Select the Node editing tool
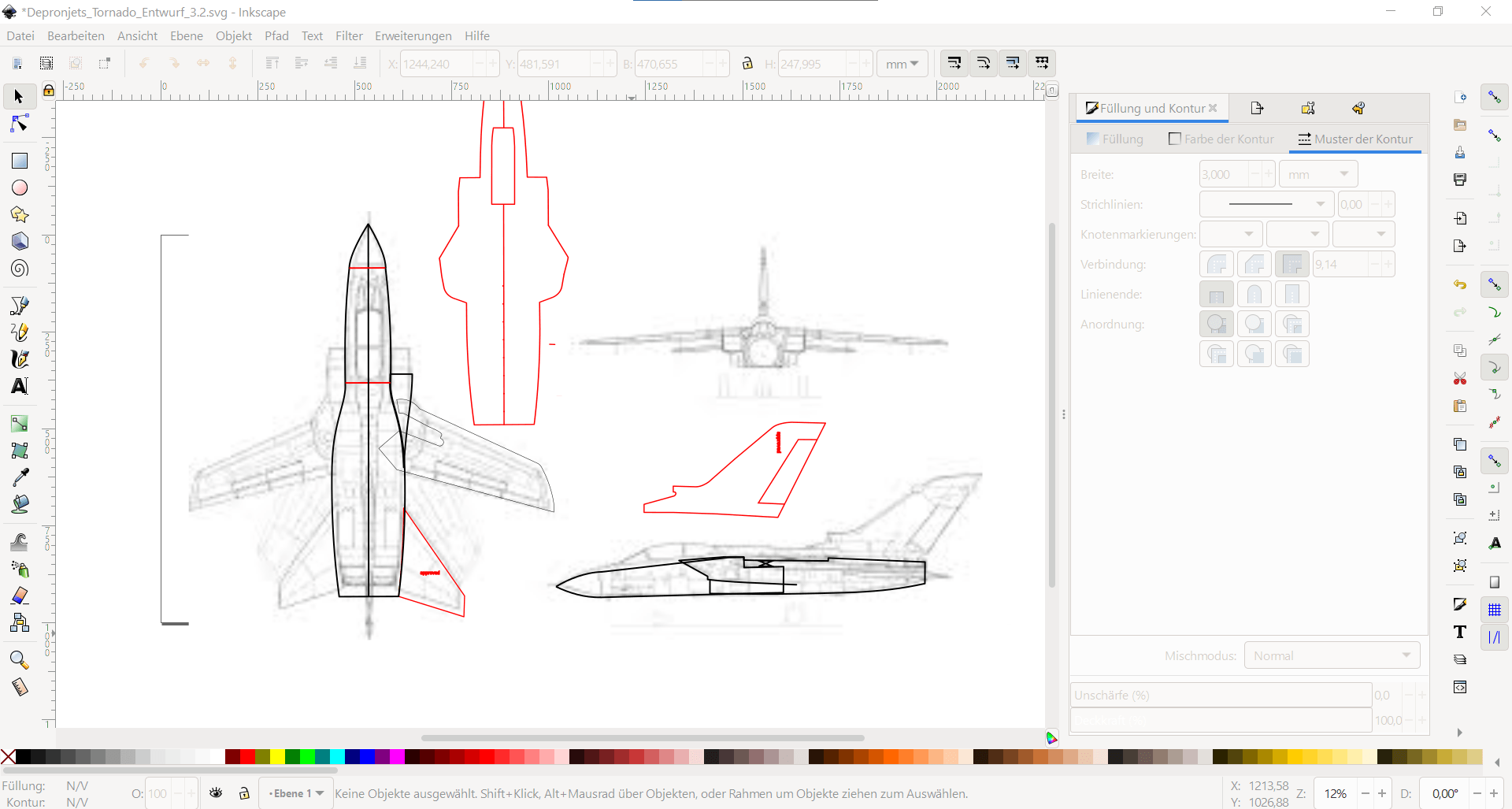 coord(18,124)
